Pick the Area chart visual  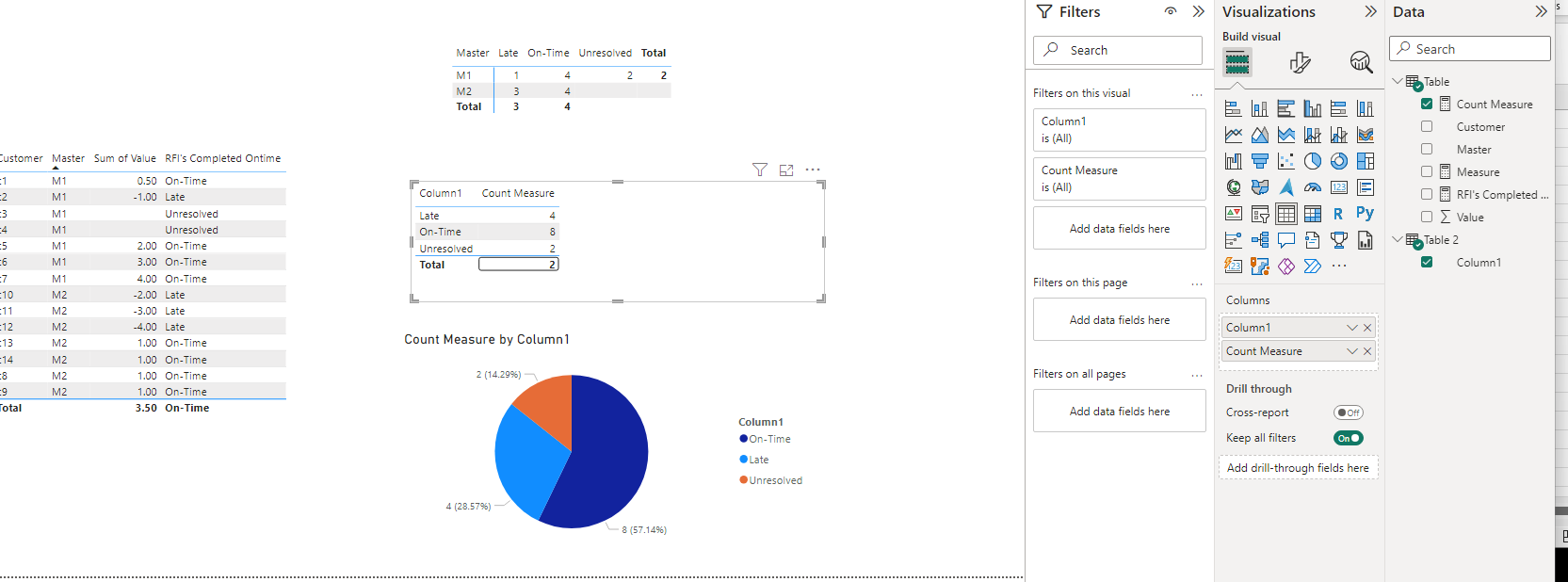(1259, 135)
